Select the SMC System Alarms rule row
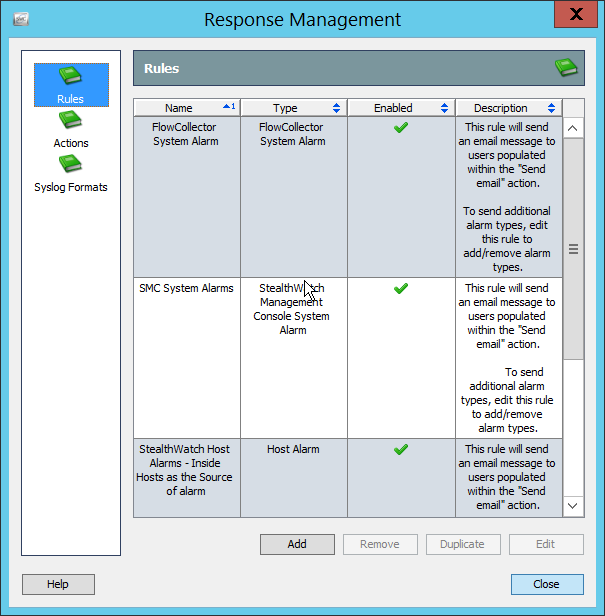The height and width of the screenshot is (616, 605). click(x=186, y=288)
